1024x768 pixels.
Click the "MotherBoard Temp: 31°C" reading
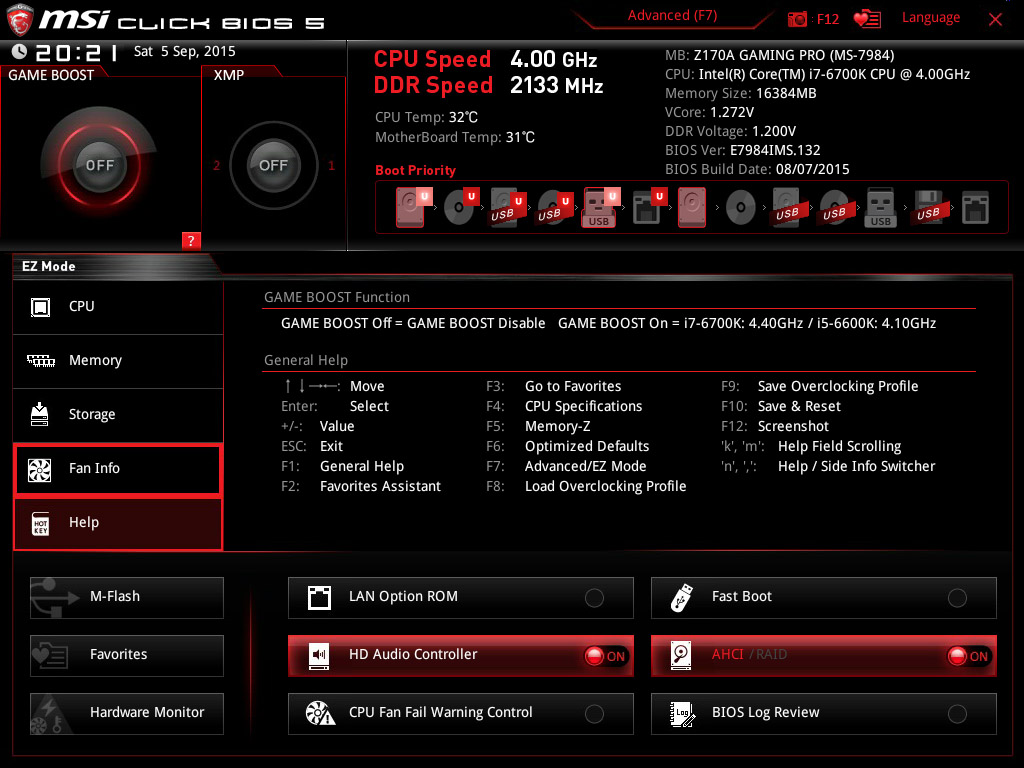tap(455, 137)
